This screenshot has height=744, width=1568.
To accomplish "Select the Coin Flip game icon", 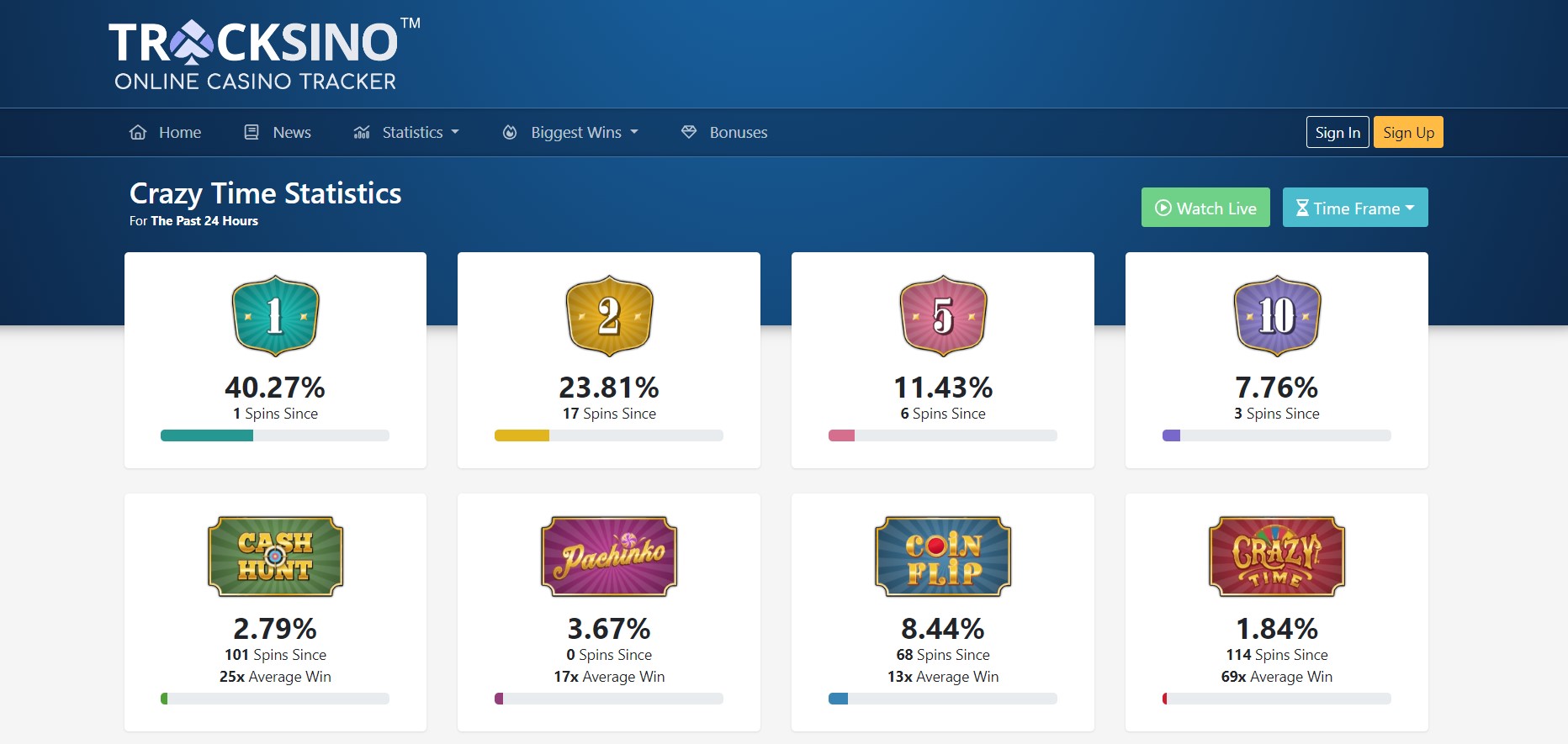I will (x=943, y=557).
